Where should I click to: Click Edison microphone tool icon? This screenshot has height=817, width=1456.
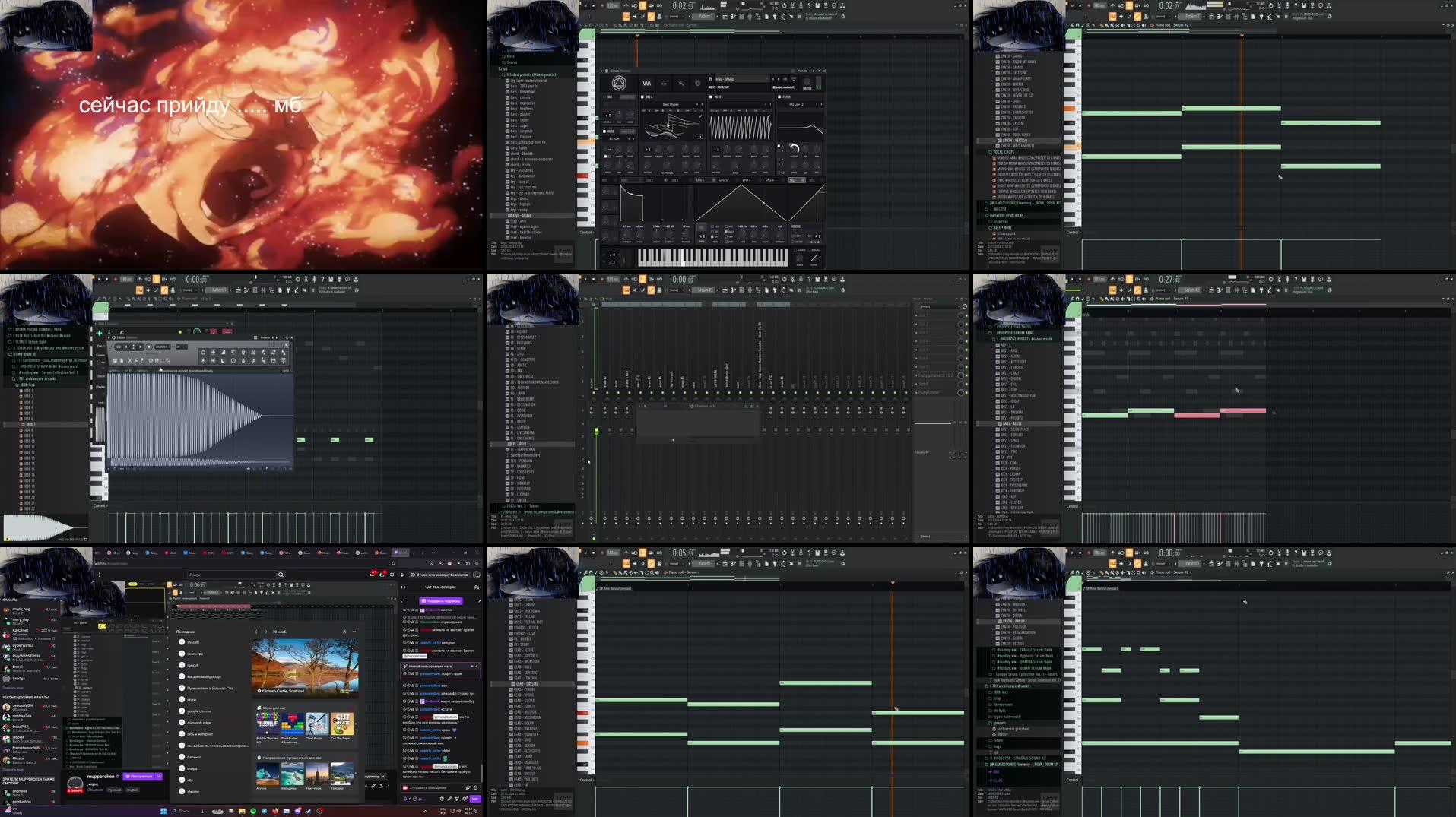coord(243,352)
